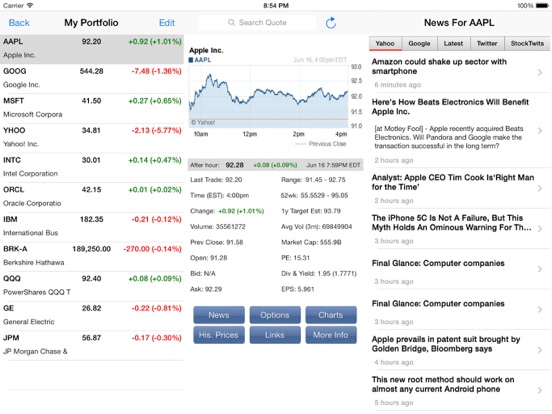The height and width of the screenshot is (414, 552).
Task: Click the AAPL intraday price chart
Action: click(269, 97)
